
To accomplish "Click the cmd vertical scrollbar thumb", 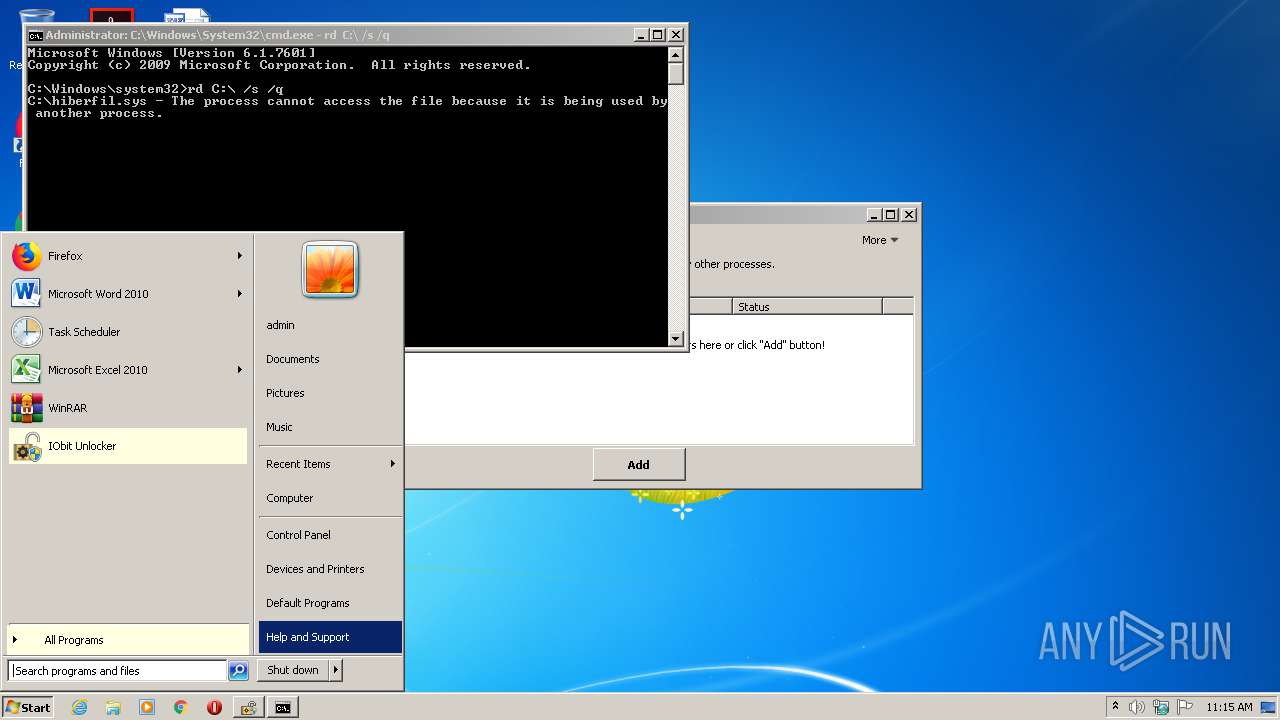I will pyautogui.click(x=676, y=73).
